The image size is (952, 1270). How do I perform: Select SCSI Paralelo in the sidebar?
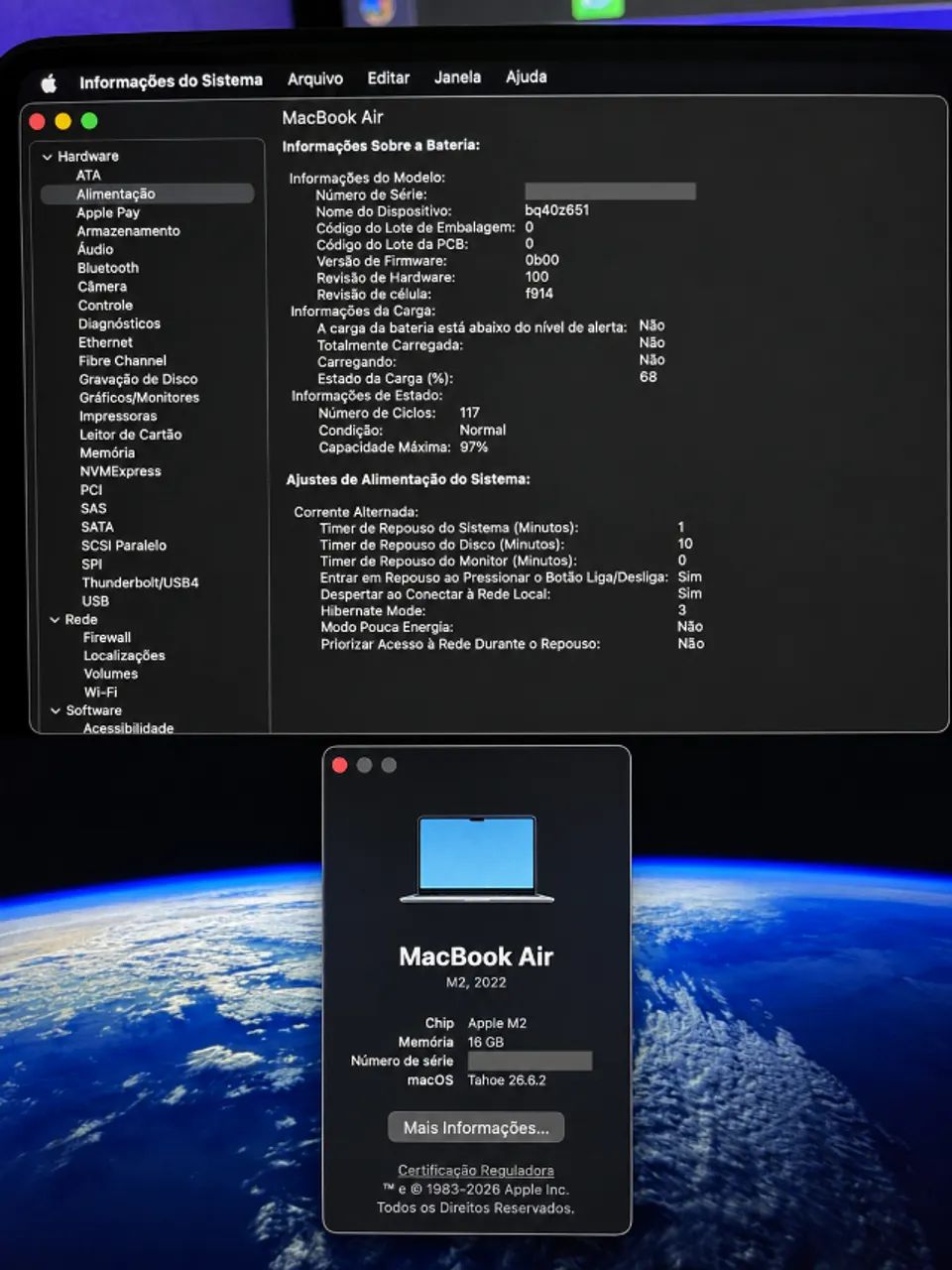[124, 546]
